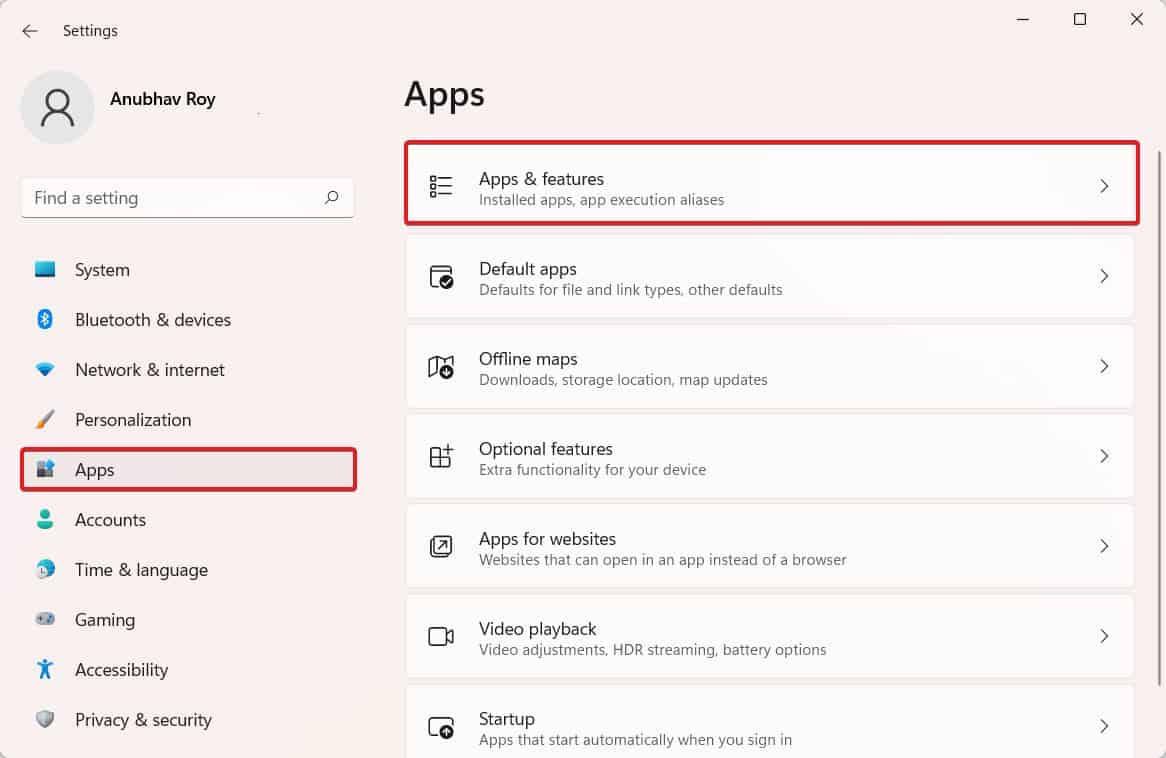Open the Startup row chevron

coord(1104,726)
